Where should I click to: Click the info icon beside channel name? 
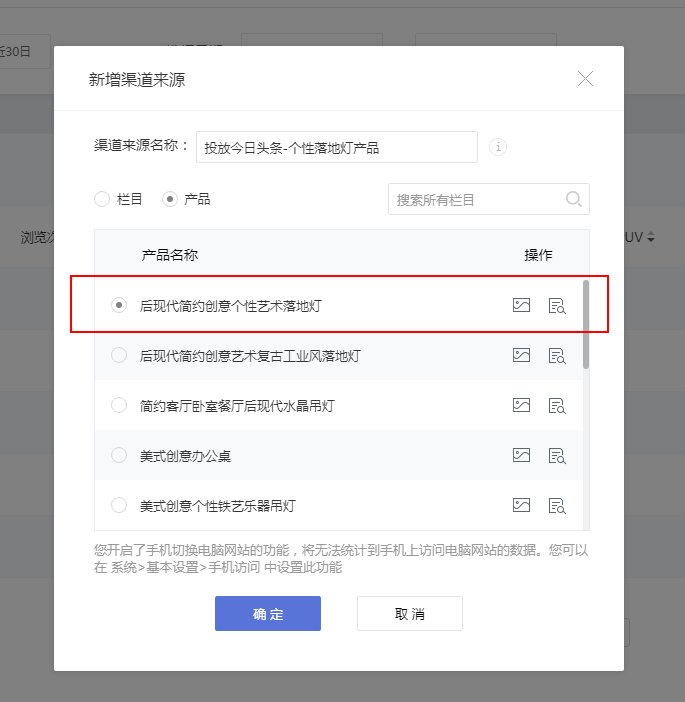coord(498,148)
